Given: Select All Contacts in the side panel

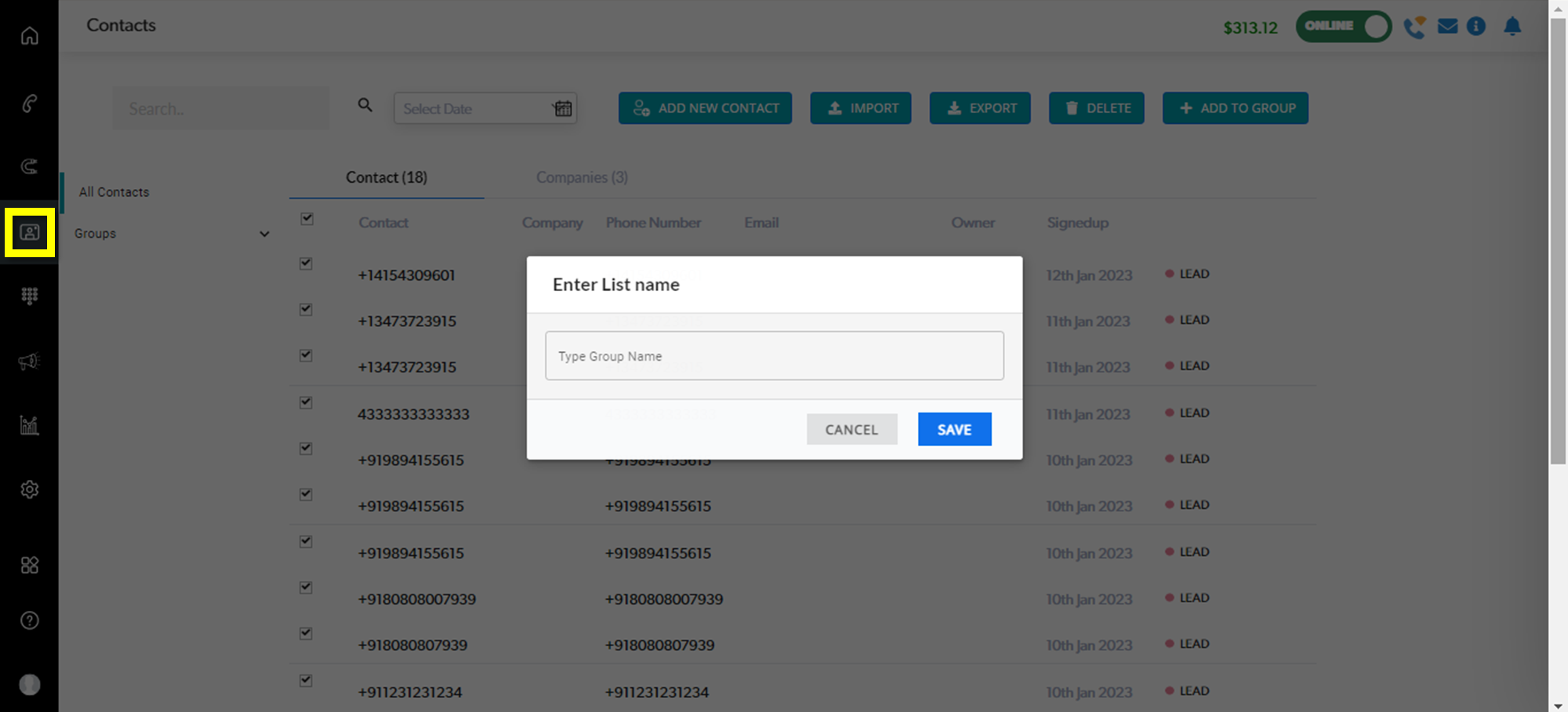Looking at the screenshot, I should (x=114, y=192).
